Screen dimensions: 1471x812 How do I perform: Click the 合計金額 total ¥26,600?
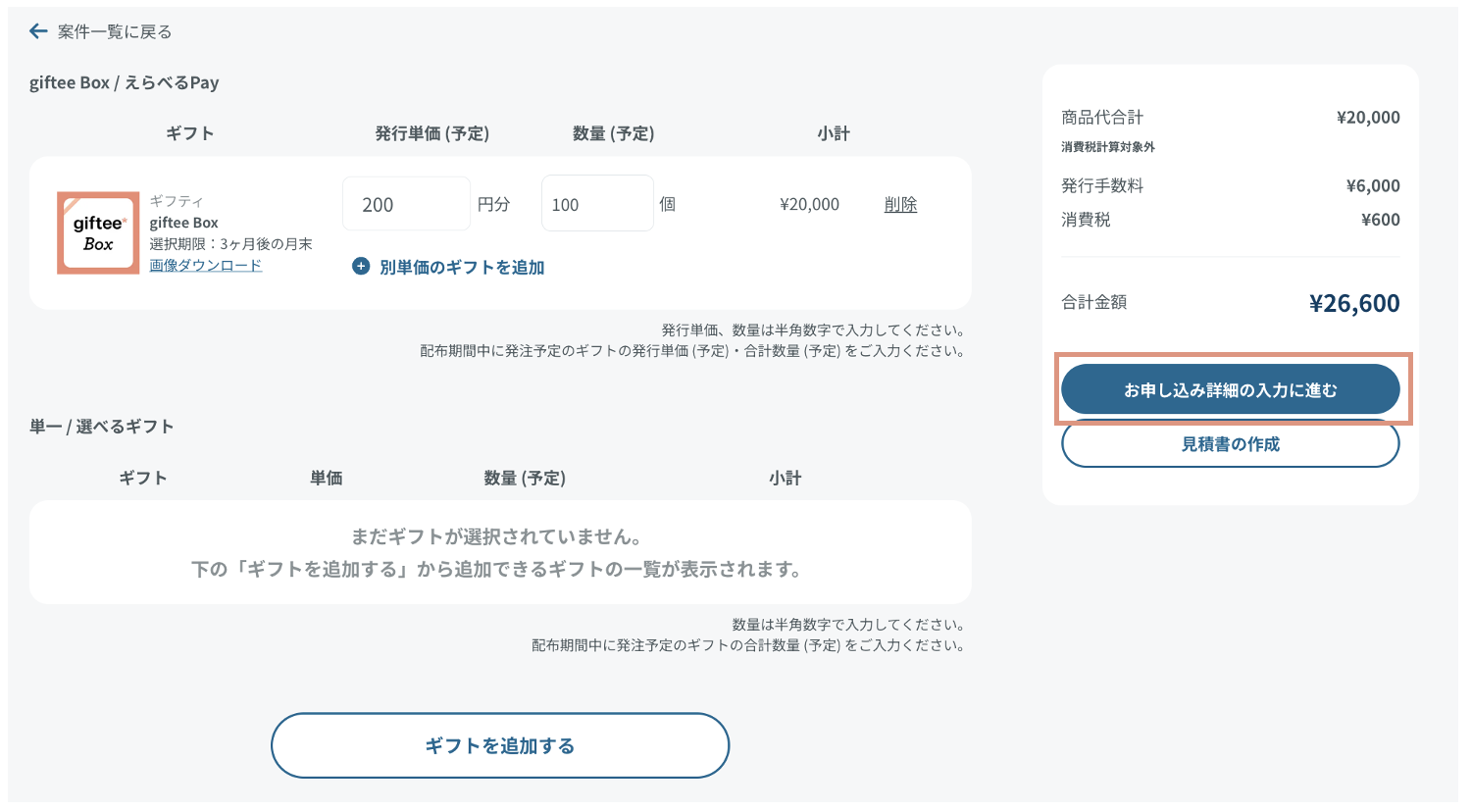1353,303
